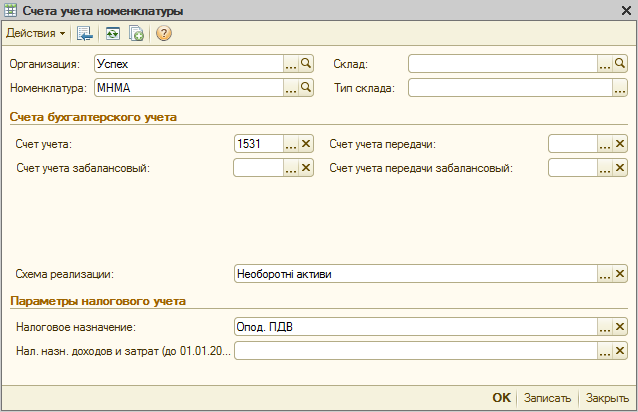The width and height of the screenshot is (638, 412).
Task: Clear the Счет учета field with X
Action: [307, 144]
